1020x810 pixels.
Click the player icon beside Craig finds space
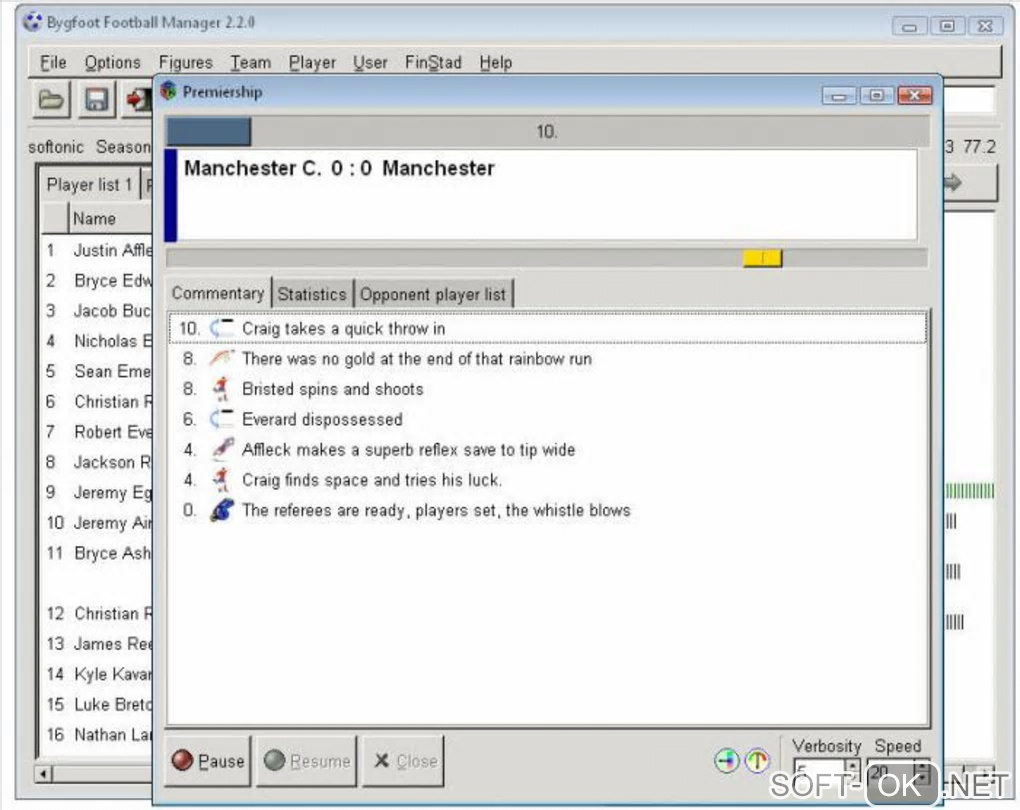222,480
